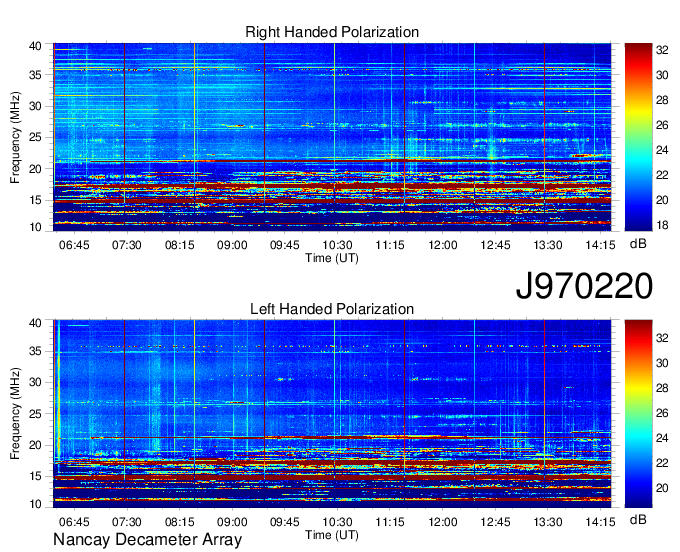Click 12:00 tick on right-handed time axis
Screen dimensions: 680x552
[442, 245]
